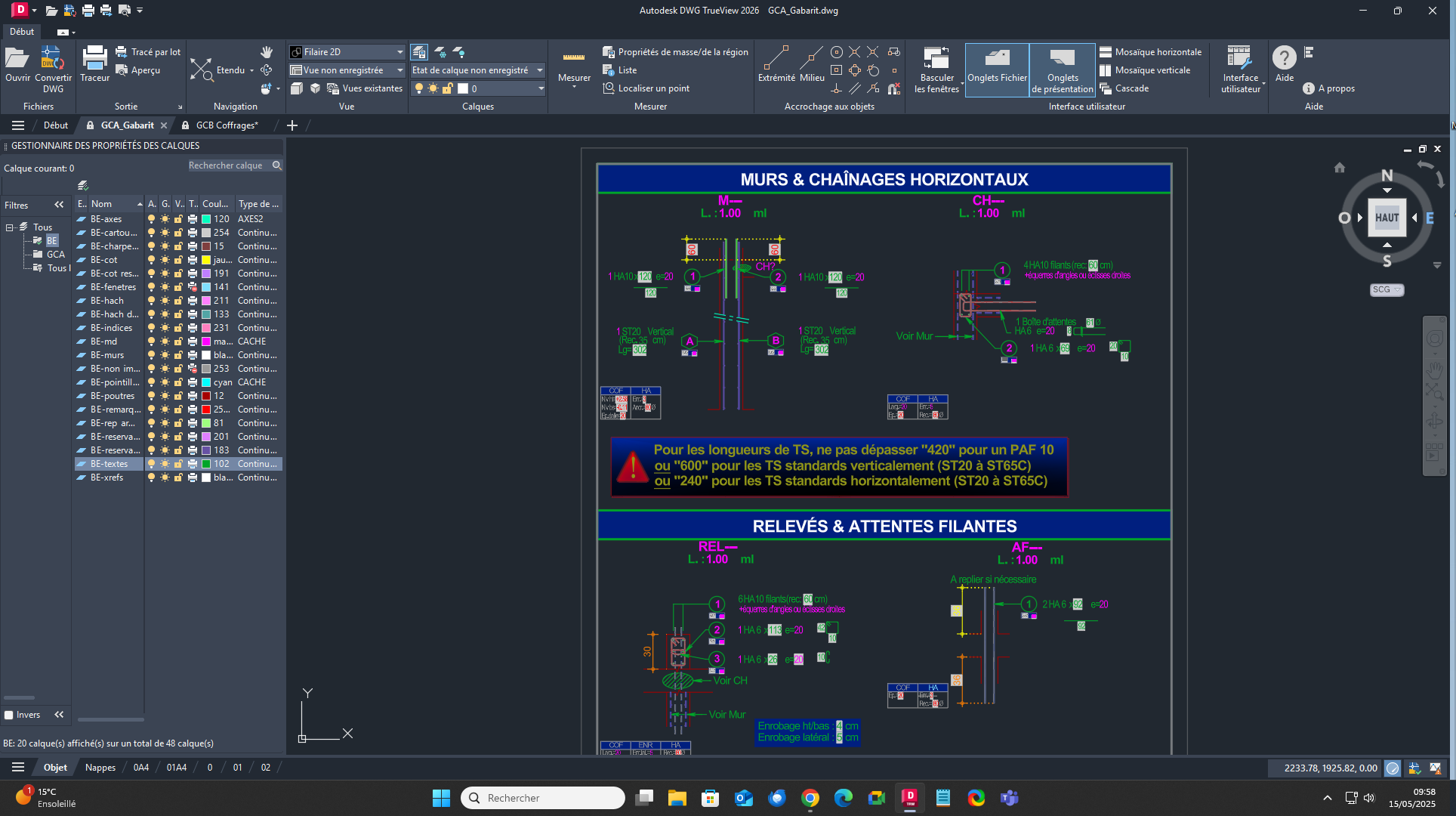Open the Interface utilisateur settings
The height and width of the screenshot is (816, 1456).
click(1240, 70)
